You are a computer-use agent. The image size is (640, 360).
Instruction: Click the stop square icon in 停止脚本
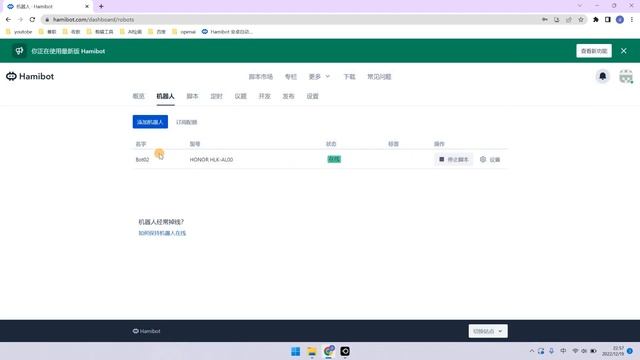[442, 159]
